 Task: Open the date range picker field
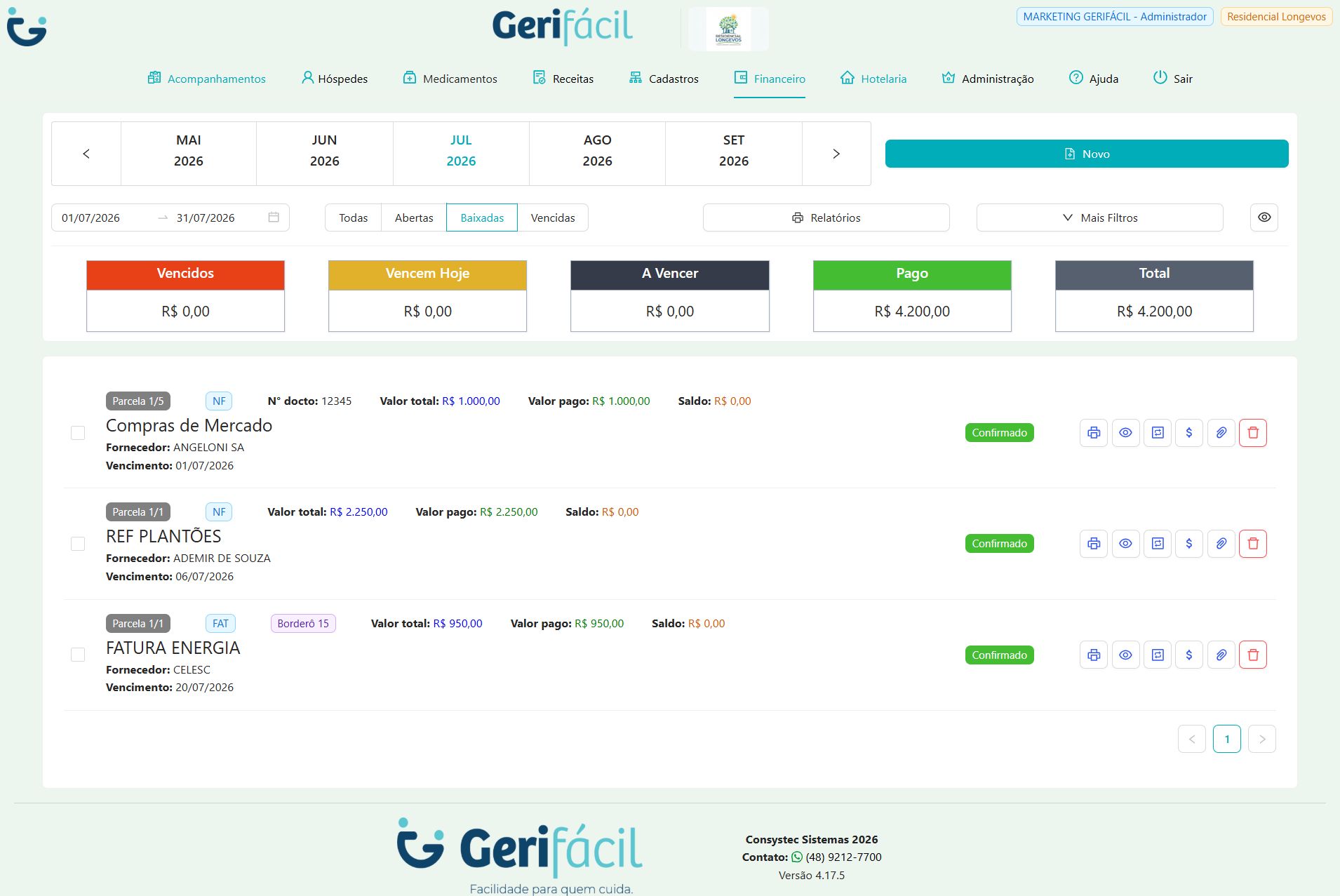(x=170, y=218)
